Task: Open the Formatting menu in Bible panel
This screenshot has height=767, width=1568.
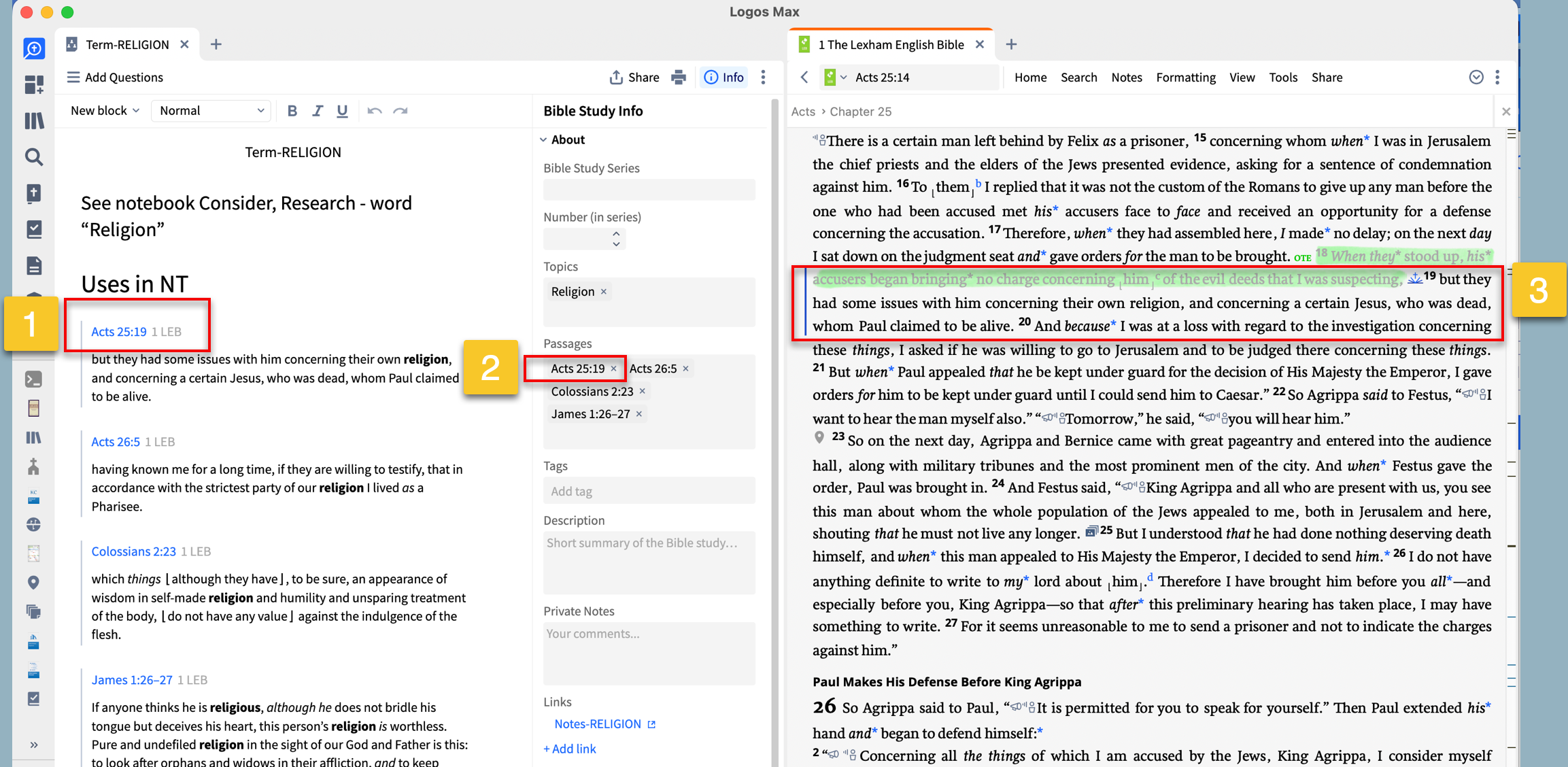Action: [x=1185, y=78]
